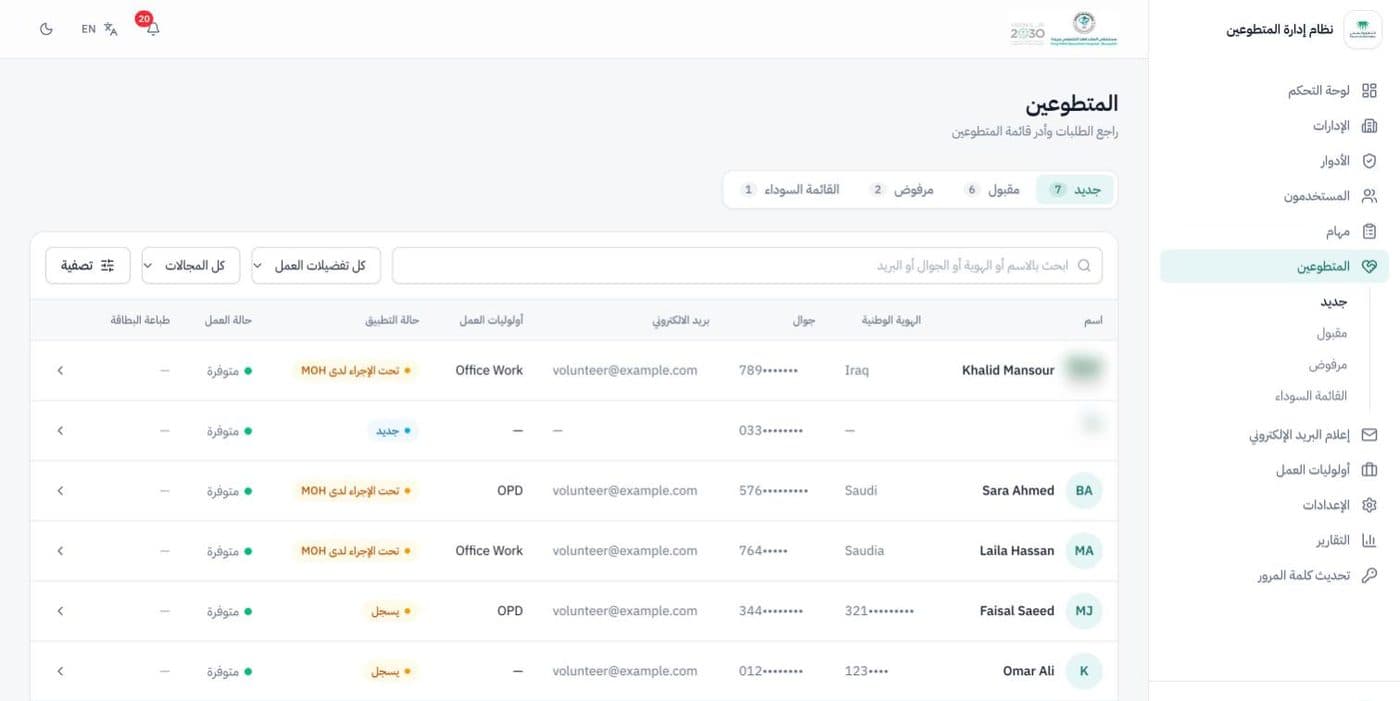
Task: Expand Omar Ali row chevron
Action: [x=60, y=670]
